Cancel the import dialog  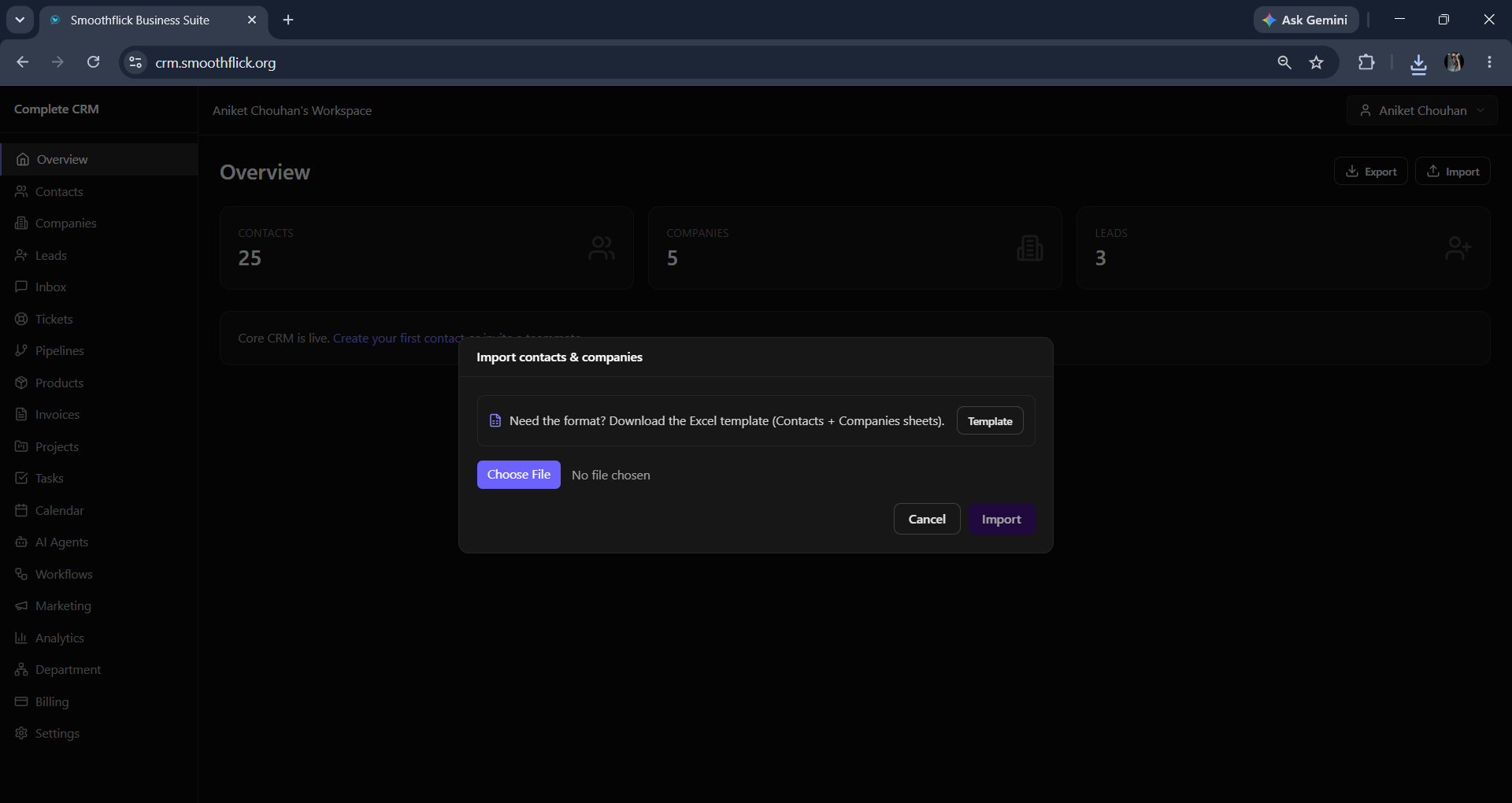(x=927, y=519)
